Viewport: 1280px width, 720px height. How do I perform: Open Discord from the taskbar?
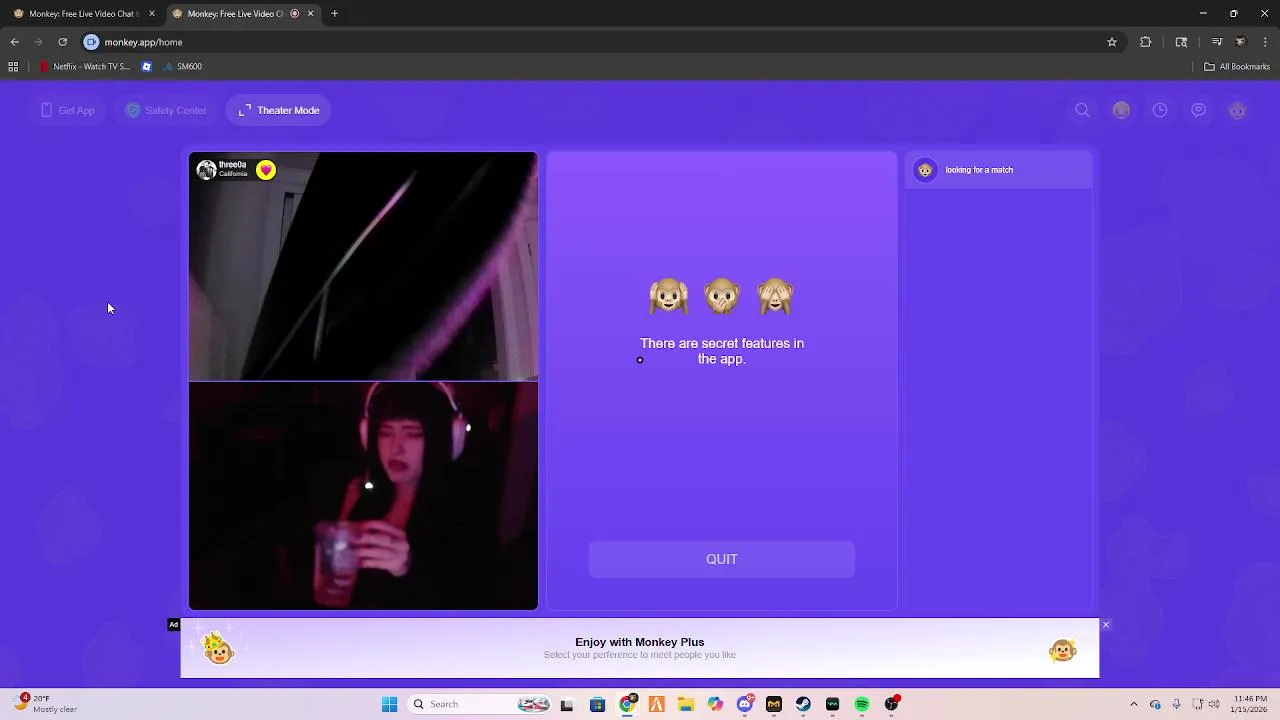coord(745,704)
